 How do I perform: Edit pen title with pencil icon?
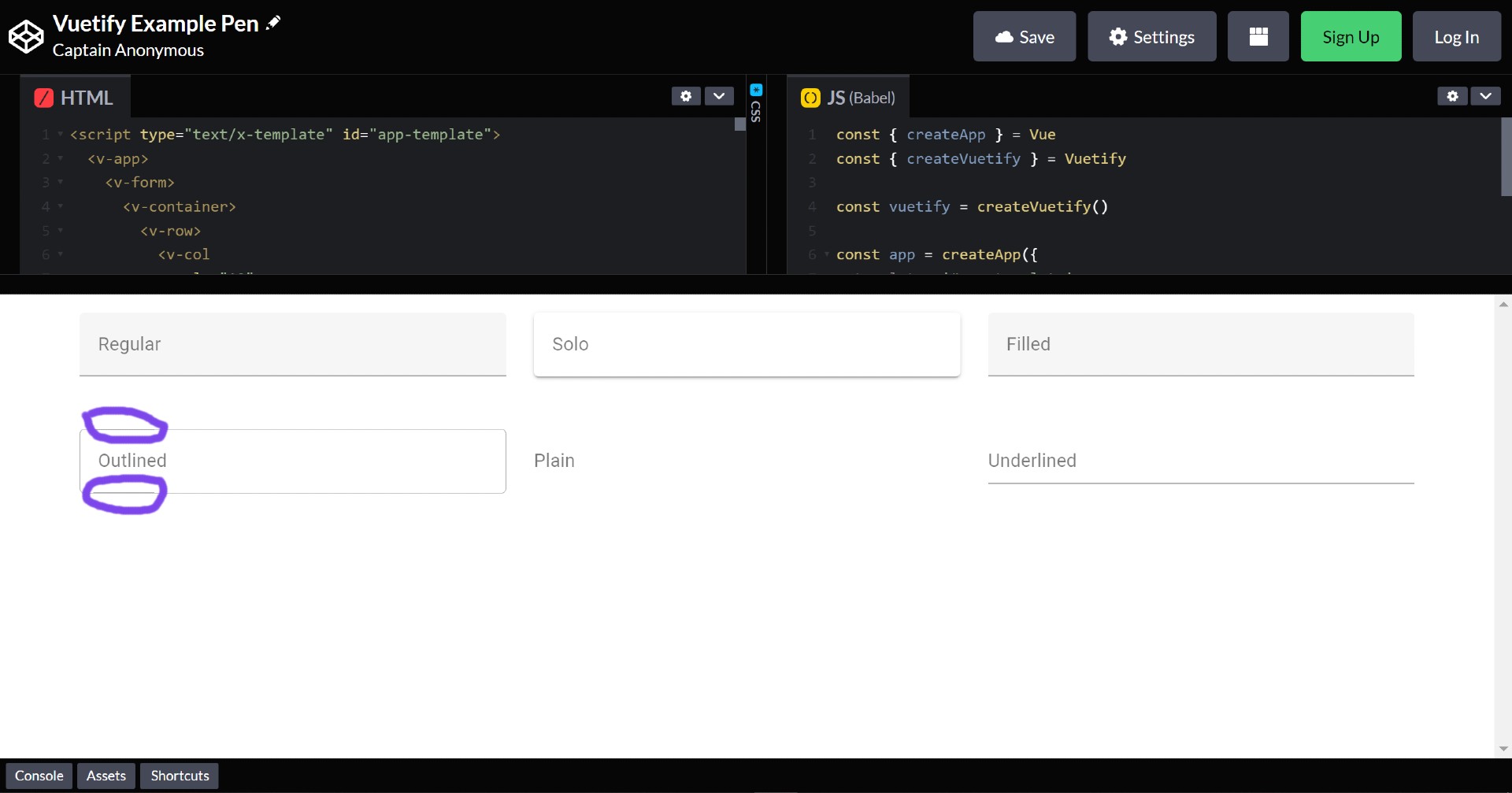[x=273, y=23]
